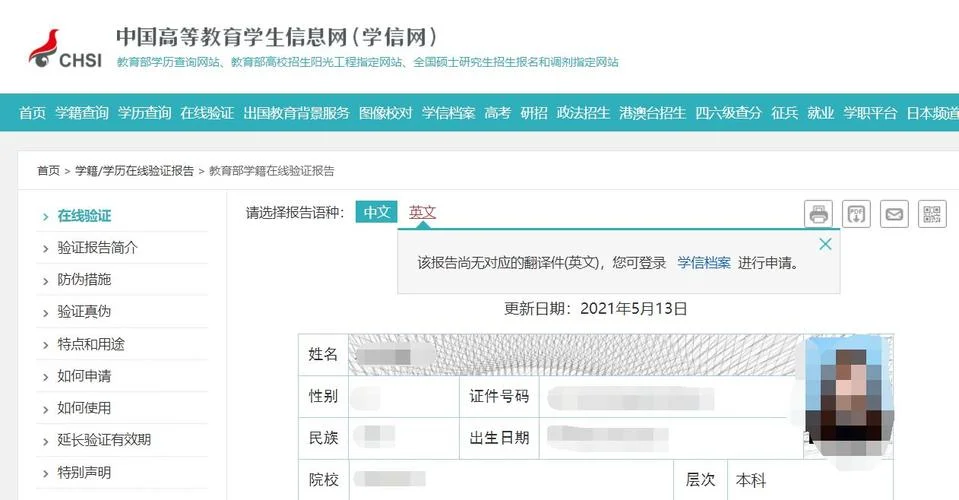The image size is (959, 500).
Task: Open 学职平台 navigation item
Action: pyautogui.click(x=870, y=113)
